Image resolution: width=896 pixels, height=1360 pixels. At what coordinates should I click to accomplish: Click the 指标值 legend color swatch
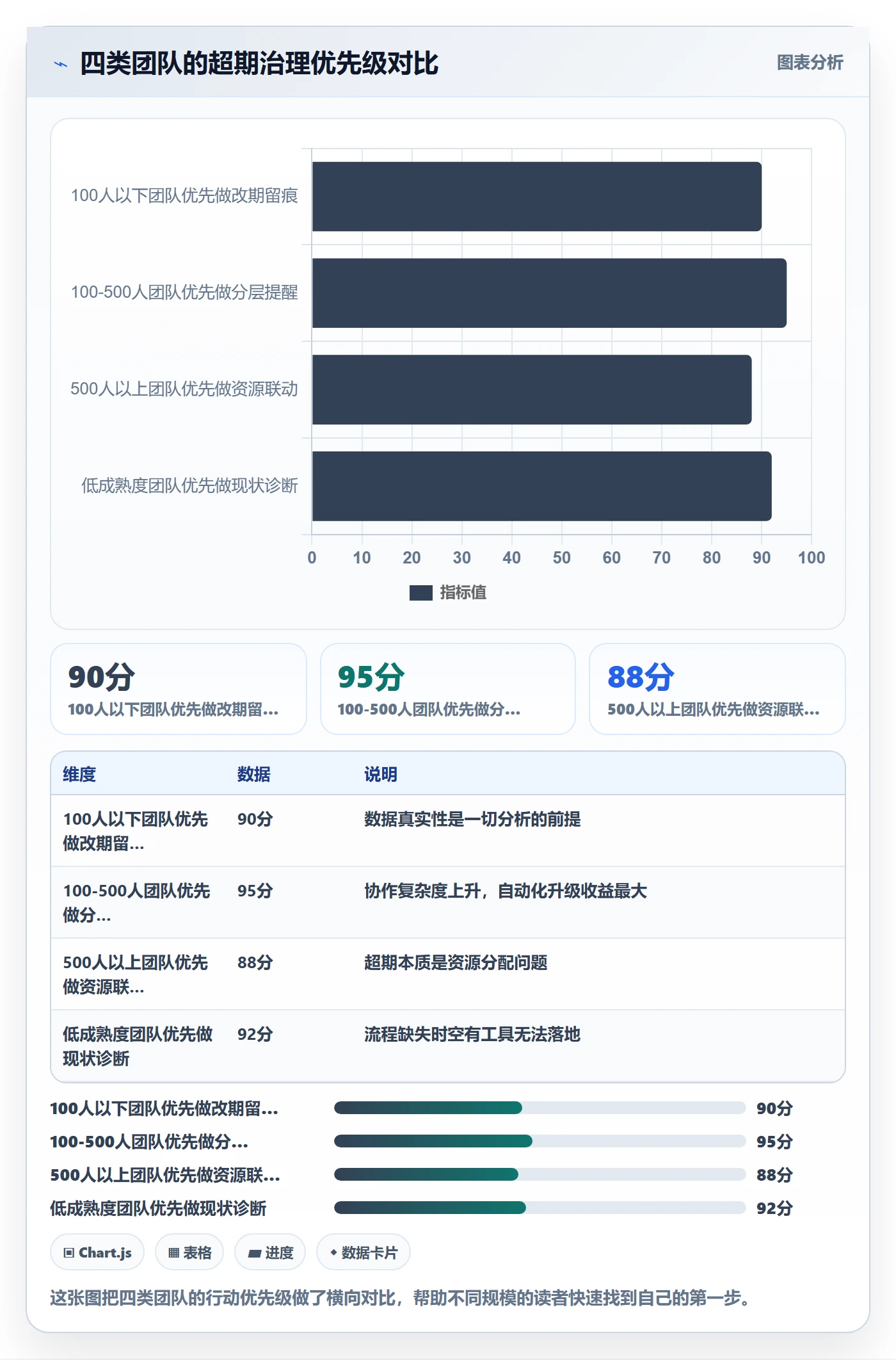tap(420, 593)
